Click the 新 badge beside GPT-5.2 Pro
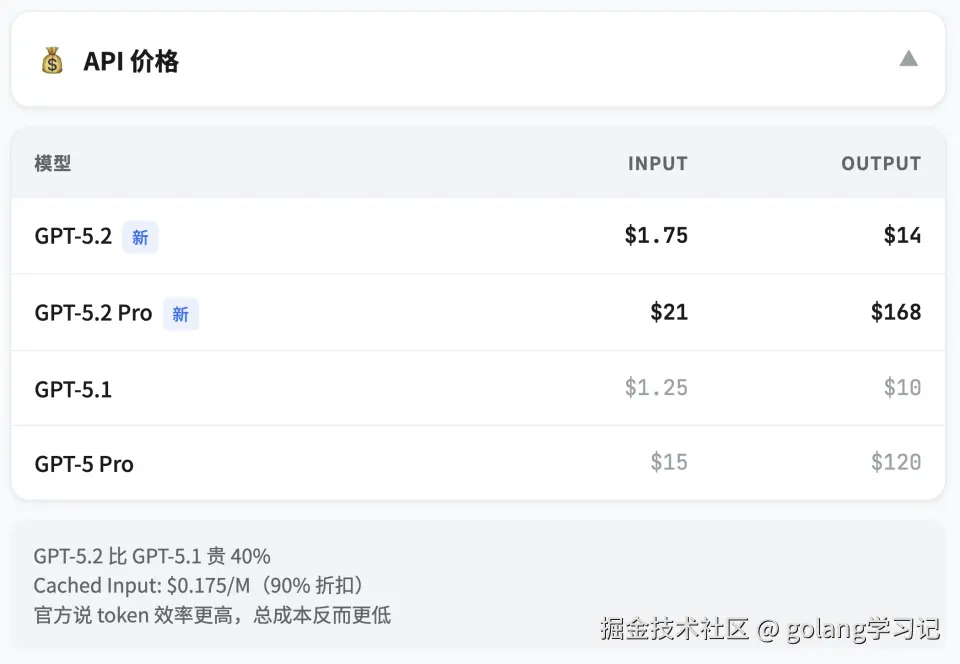960x664 pixels. (x=180, y=314)
